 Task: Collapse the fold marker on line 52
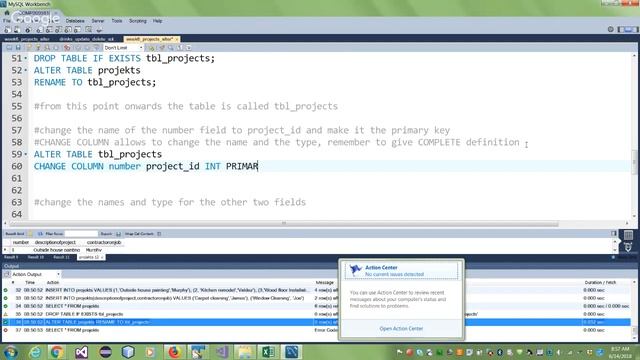point(26,70)
